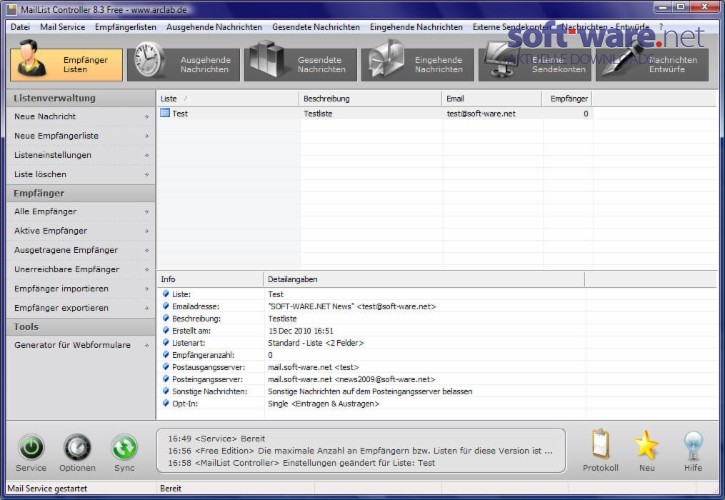
Task: Expand Neue Empfängerliste arrow
Action: [x=147, y=136]
